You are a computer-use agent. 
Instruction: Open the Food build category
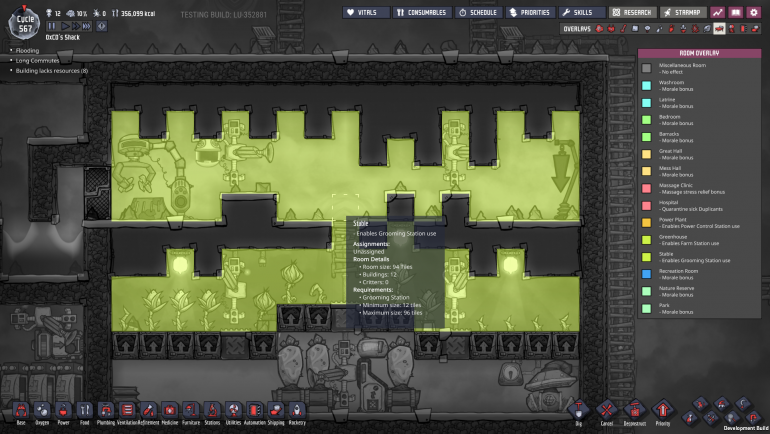click(x=84, y=411)
